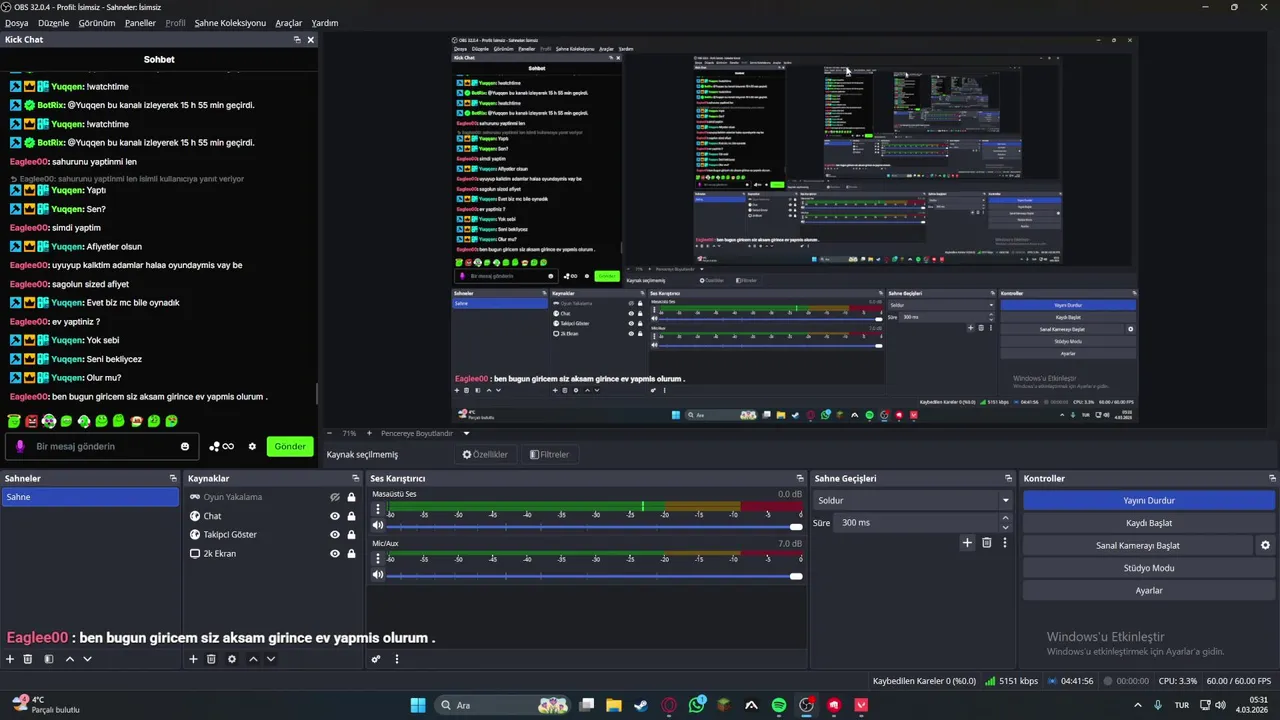Open Masaüstü Ses channel options menu
Image resolution: width=1280 pixels, height=720 pixels.
click(x=377, y=509)
